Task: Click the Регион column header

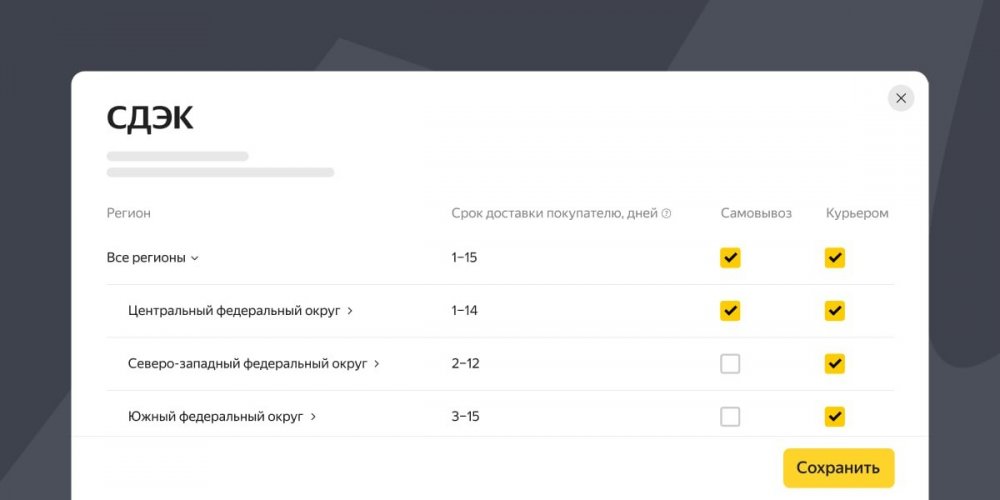Action: (129, 213)
